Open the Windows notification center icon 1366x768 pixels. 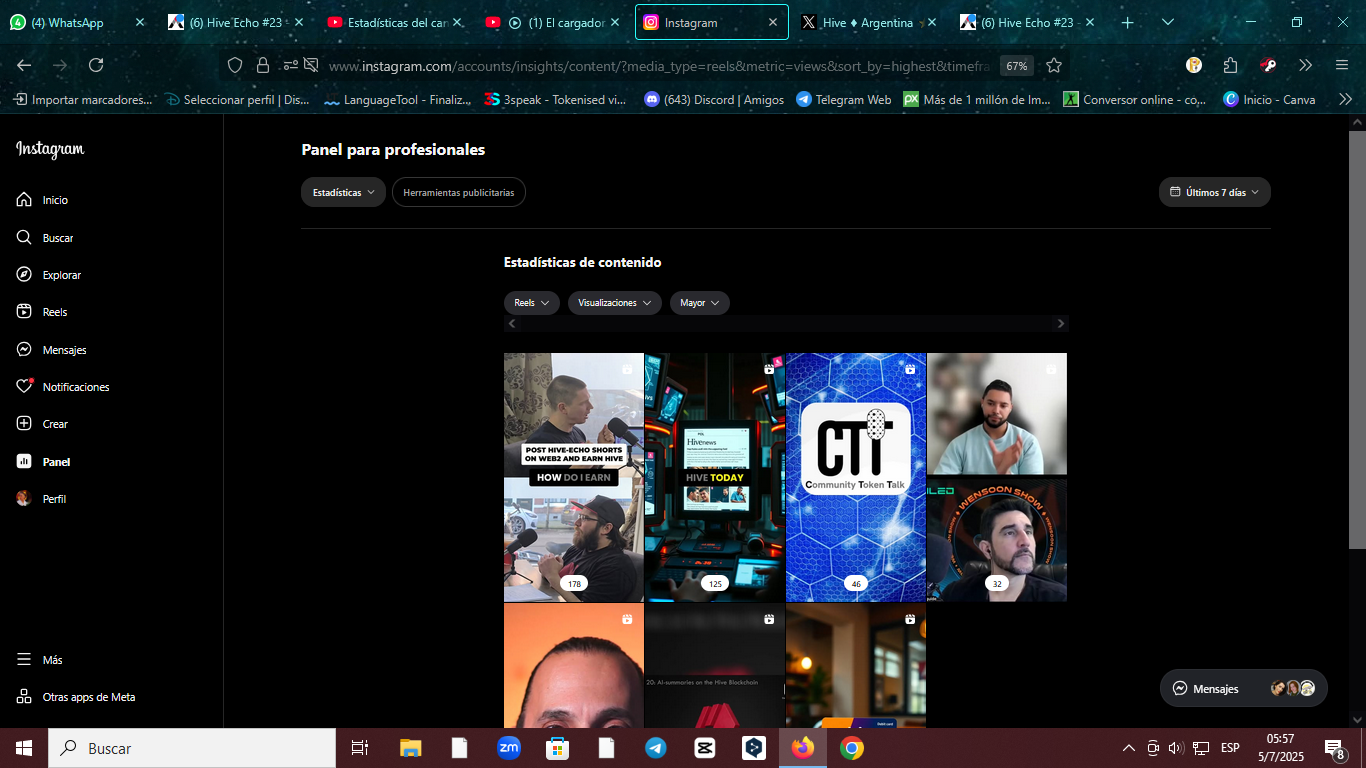tap(1334, 748)
